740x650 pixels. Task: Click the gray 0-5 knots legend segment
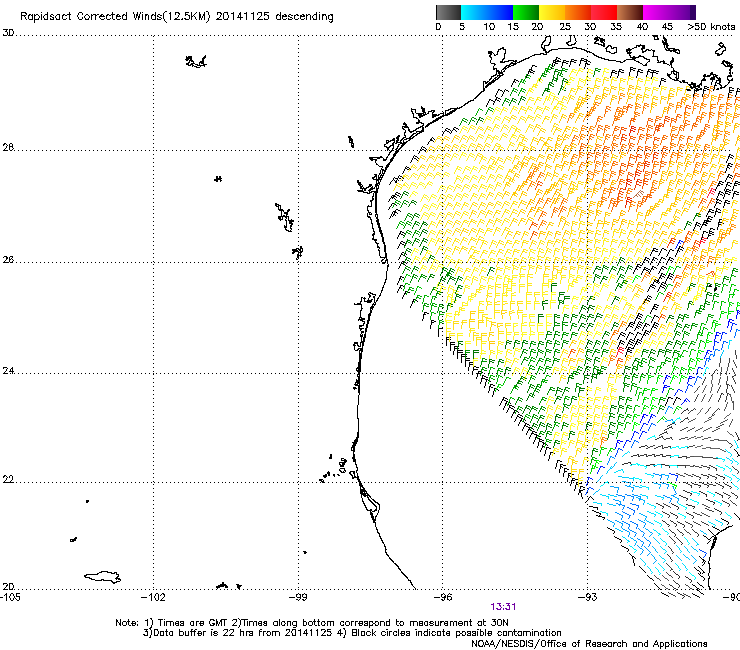pos(448,12)
